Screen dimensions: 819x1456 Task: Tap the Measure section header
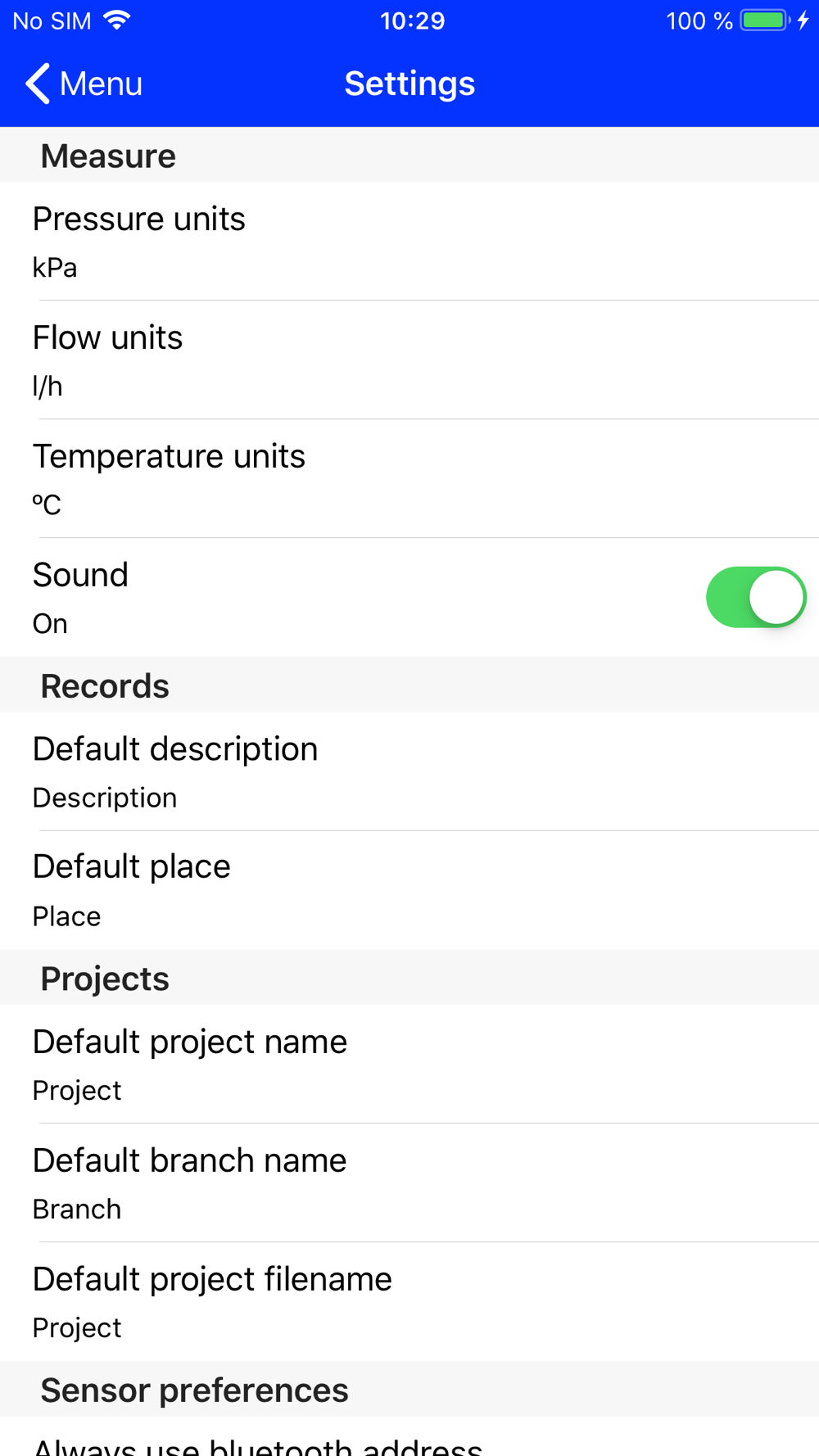[108, 156]
